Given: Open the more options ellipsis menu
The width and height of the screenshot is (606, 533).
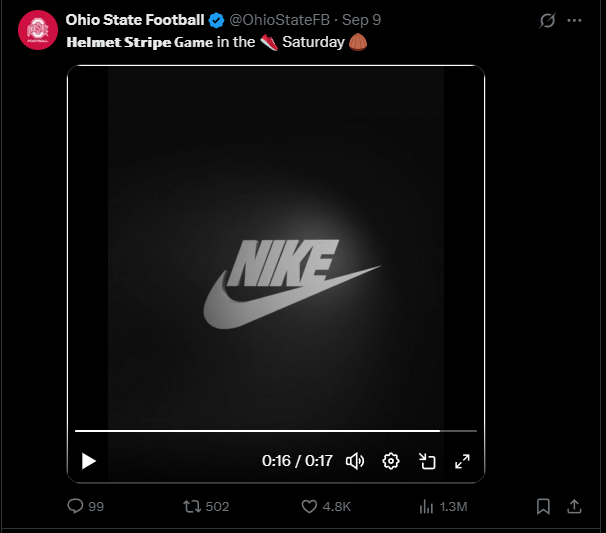Looking at the screenshot, I should coord(574,20).
